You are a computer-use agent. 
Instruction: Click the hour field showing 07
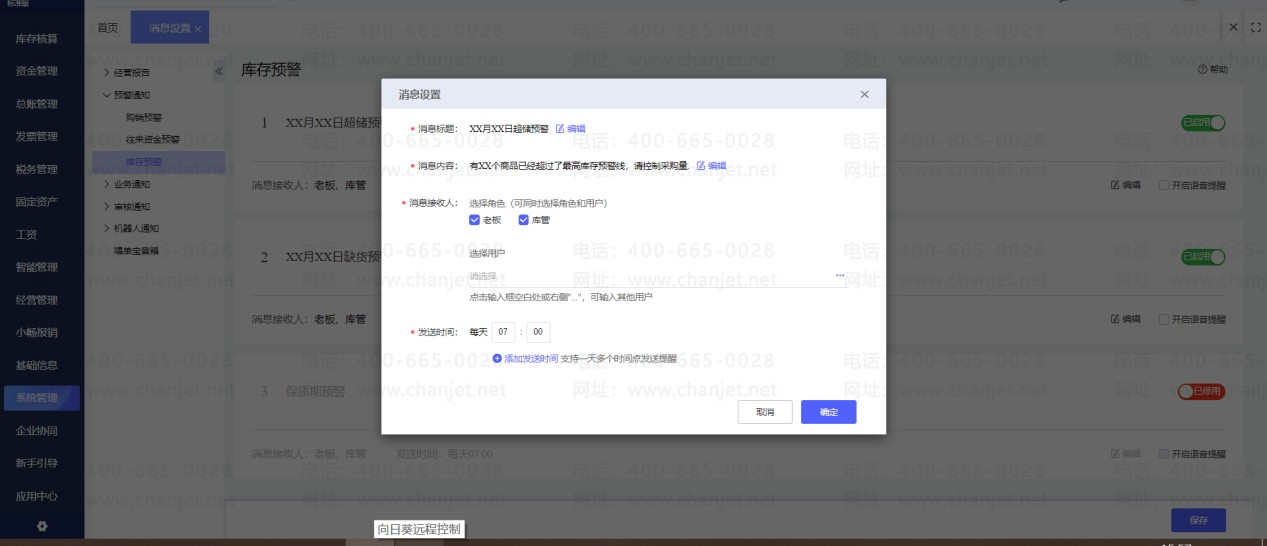point(504,332)
